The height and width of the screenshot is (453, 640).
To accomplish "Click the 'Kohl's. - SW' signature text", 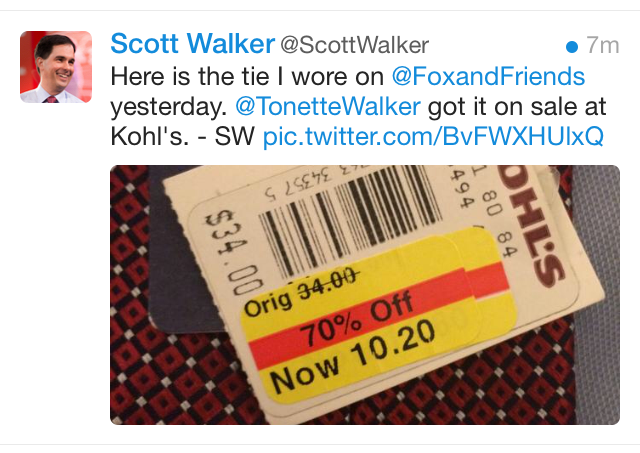I will [182, 136].
